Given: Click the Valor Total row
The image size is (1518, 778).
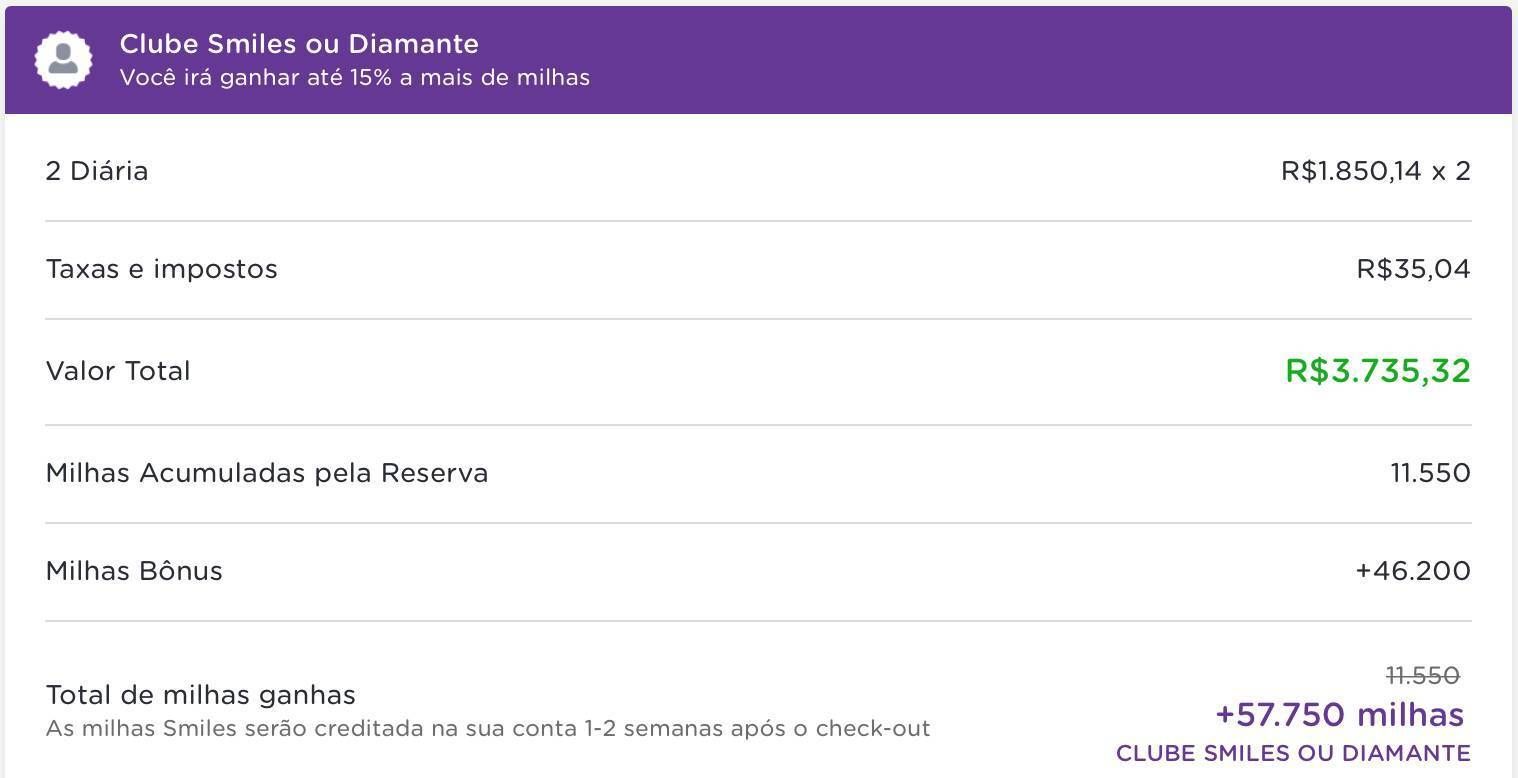Looking at the screenshot, I should (758, 371).
